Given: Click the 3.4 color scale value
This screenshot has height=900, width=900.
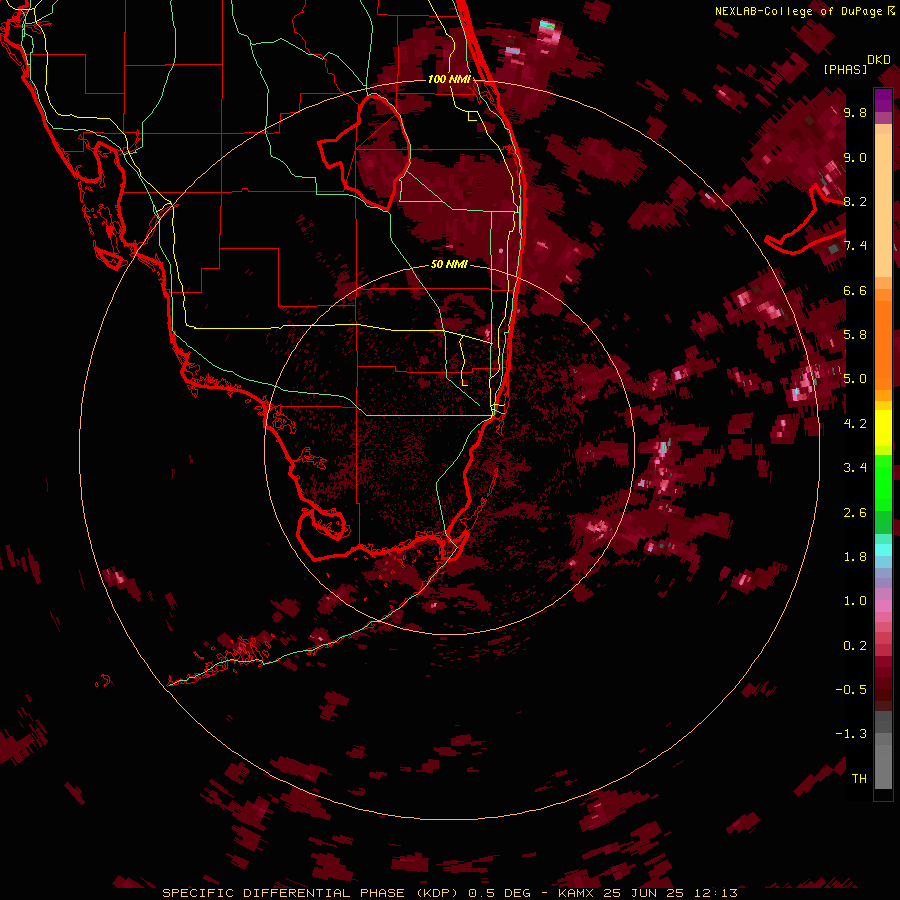Looking at the screenshot, I should tap(855, 468).
